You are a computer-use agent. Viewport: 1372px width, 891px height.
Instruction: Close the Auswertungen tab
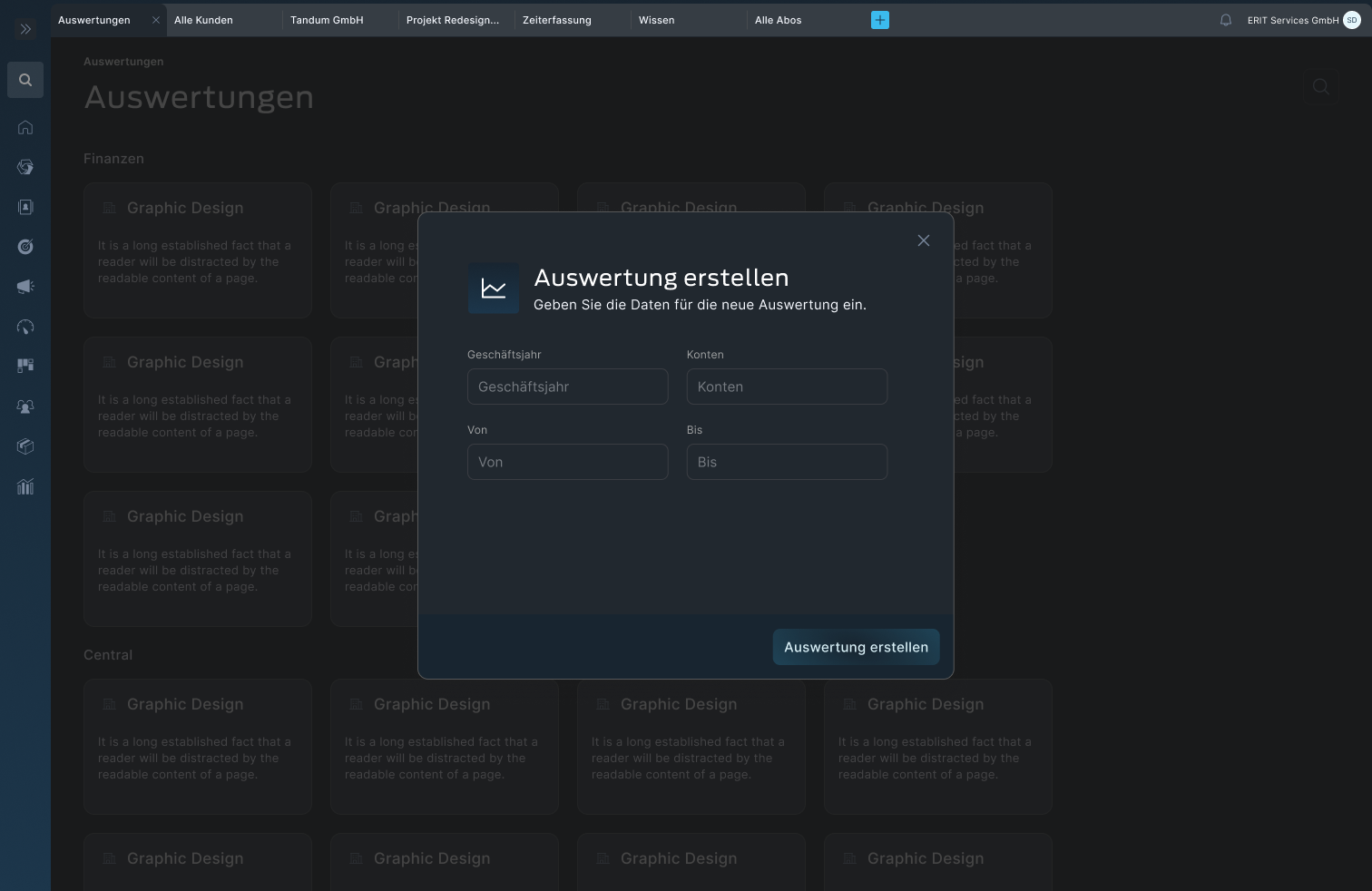[156, 20]
